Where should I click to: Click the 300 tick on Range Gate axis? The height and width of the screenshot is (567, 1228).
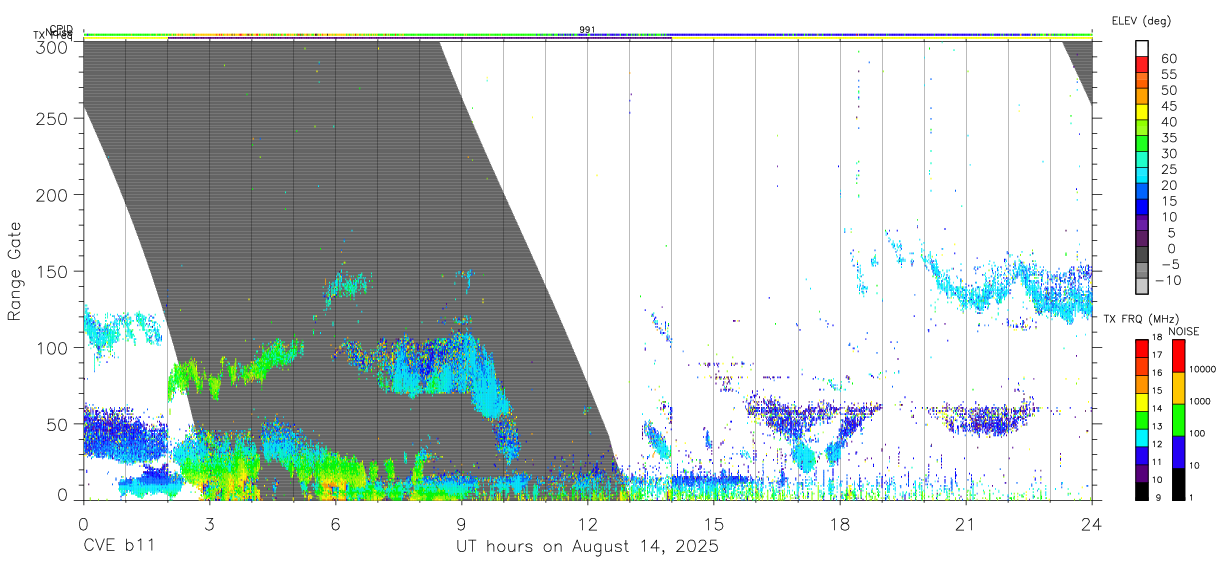[x=52, y=47]
